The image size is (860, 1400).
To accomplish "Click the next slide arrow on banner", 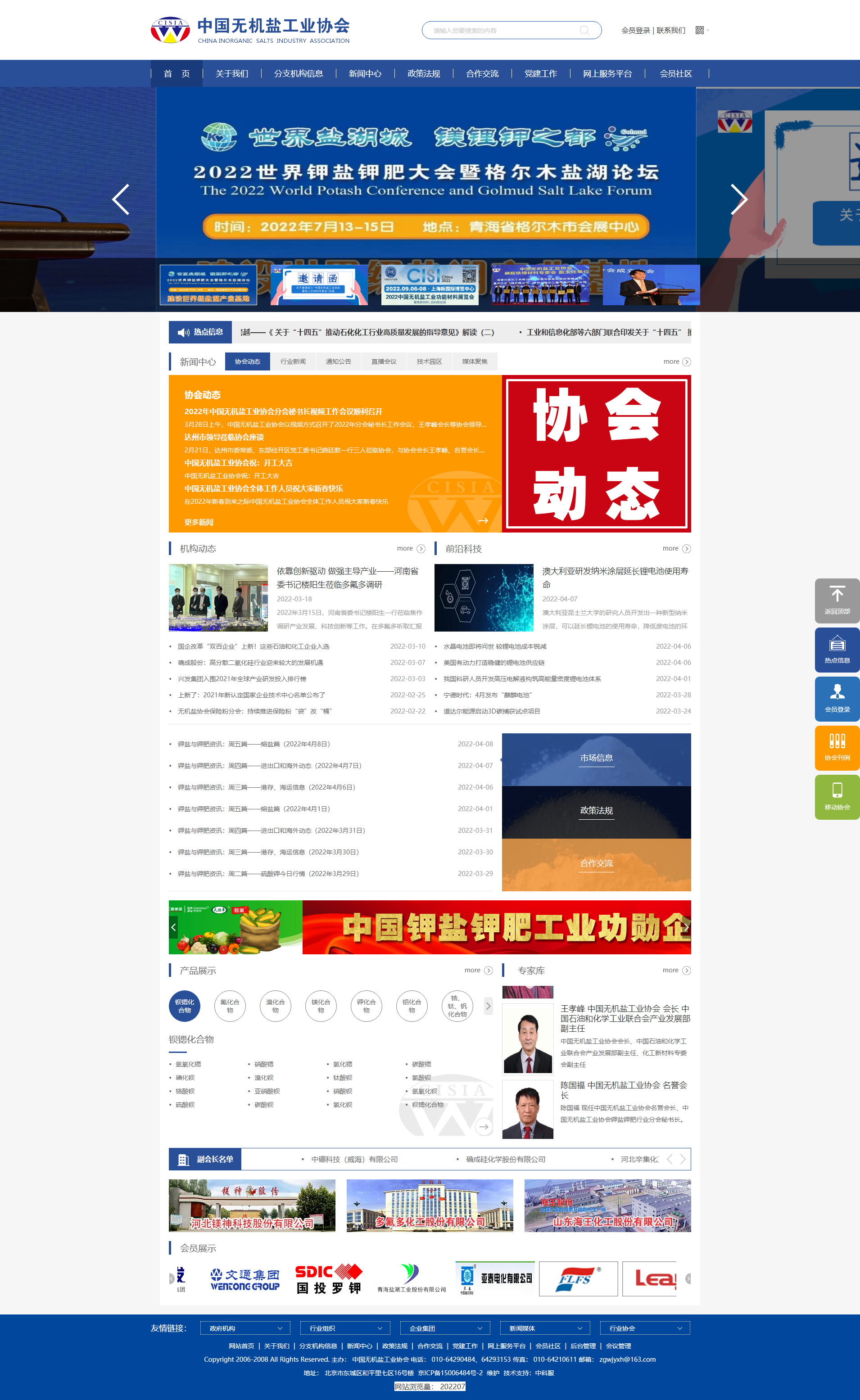I will 738,199.
